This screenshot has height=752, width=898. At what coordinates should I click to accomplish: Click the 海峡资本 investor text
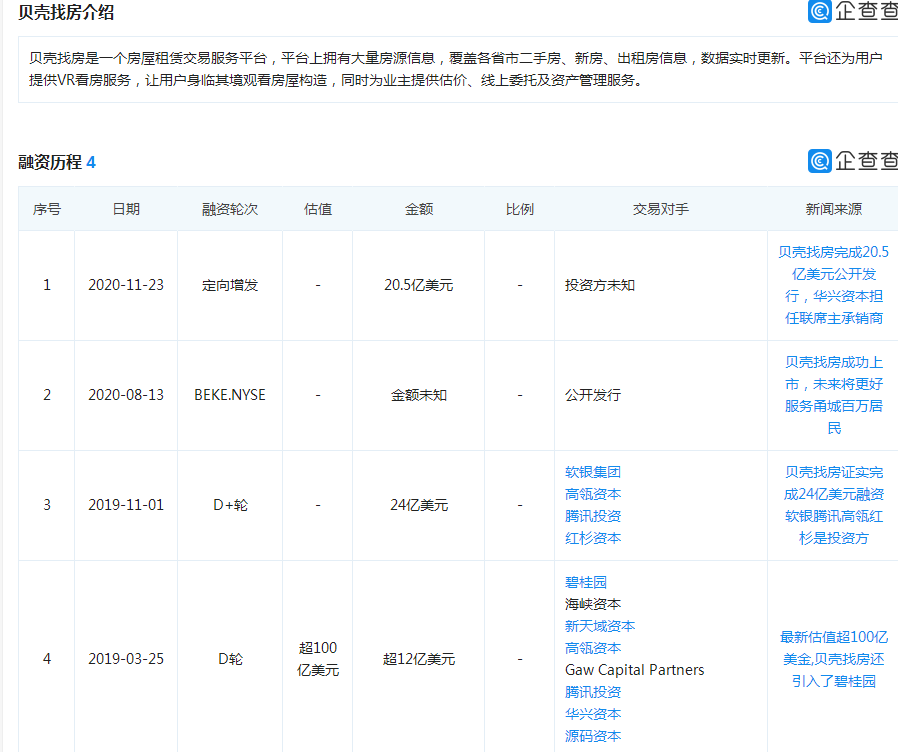coord(593,604)
